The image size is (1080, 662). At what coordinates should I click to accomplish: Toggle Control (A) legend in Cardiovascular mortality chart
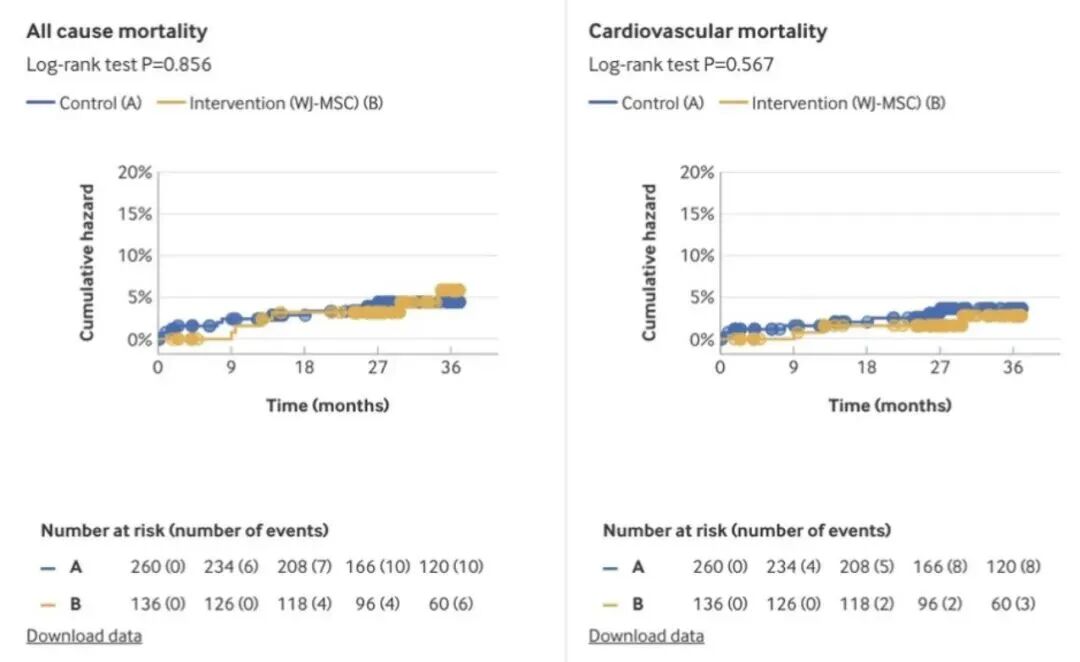point(648,103)
